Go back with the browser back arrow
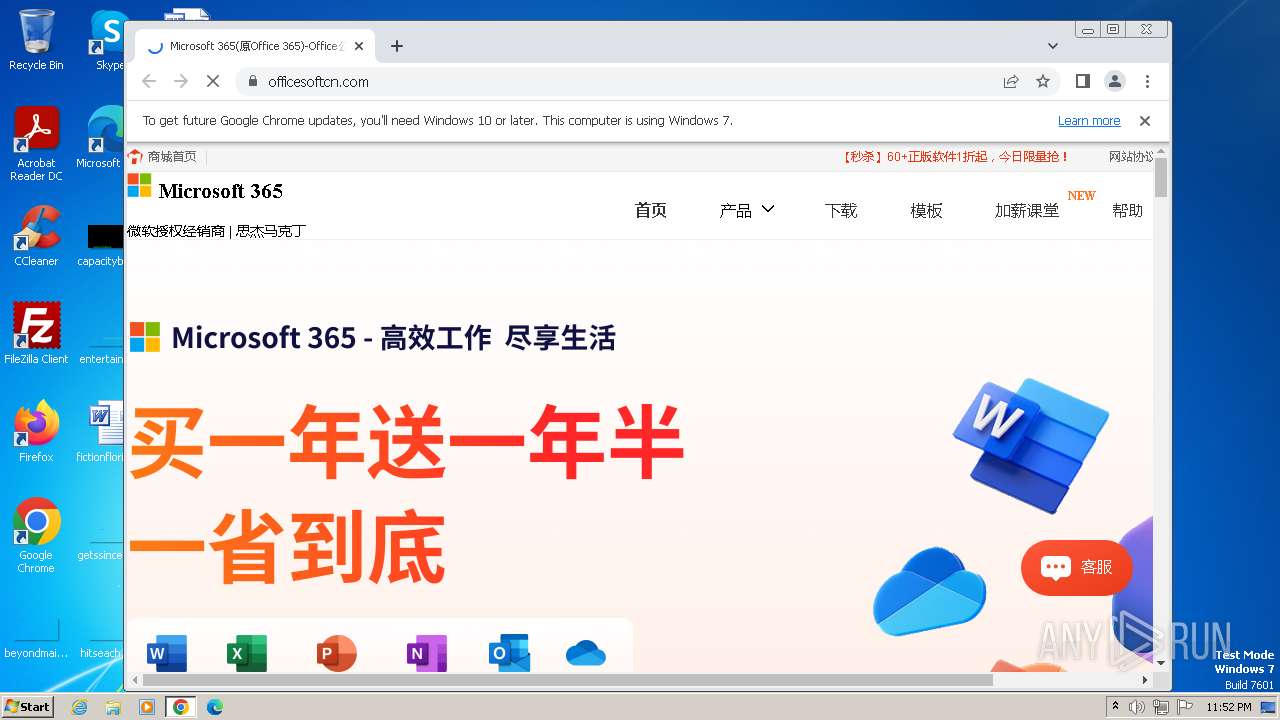The height and width of the screenshot is (720, 1280). pos(149,81)
